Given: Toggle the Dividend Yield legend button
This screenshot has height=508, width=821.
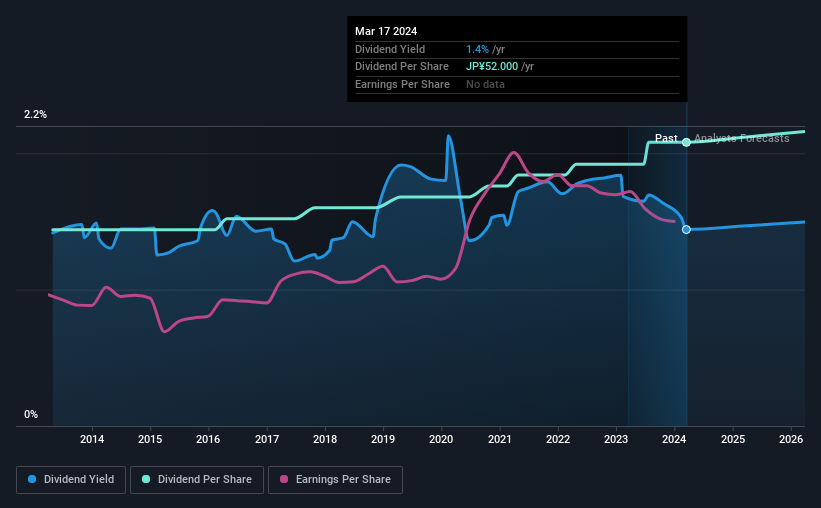Looking at the screenshot, I should pos(71,479).
